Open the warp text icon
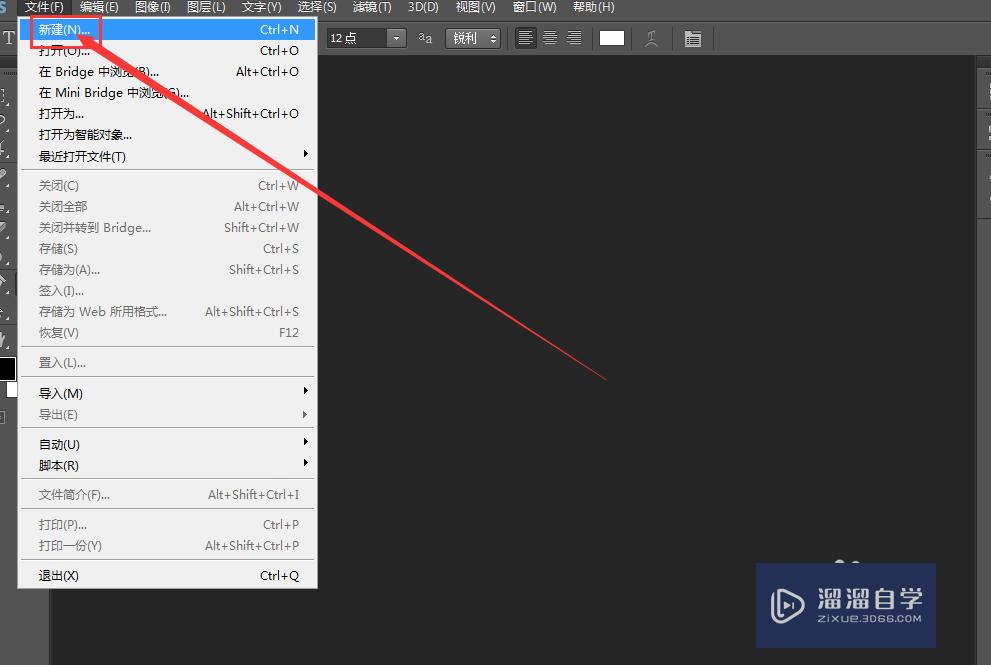This screenshot has width=991, height=665. coord(651,39)
